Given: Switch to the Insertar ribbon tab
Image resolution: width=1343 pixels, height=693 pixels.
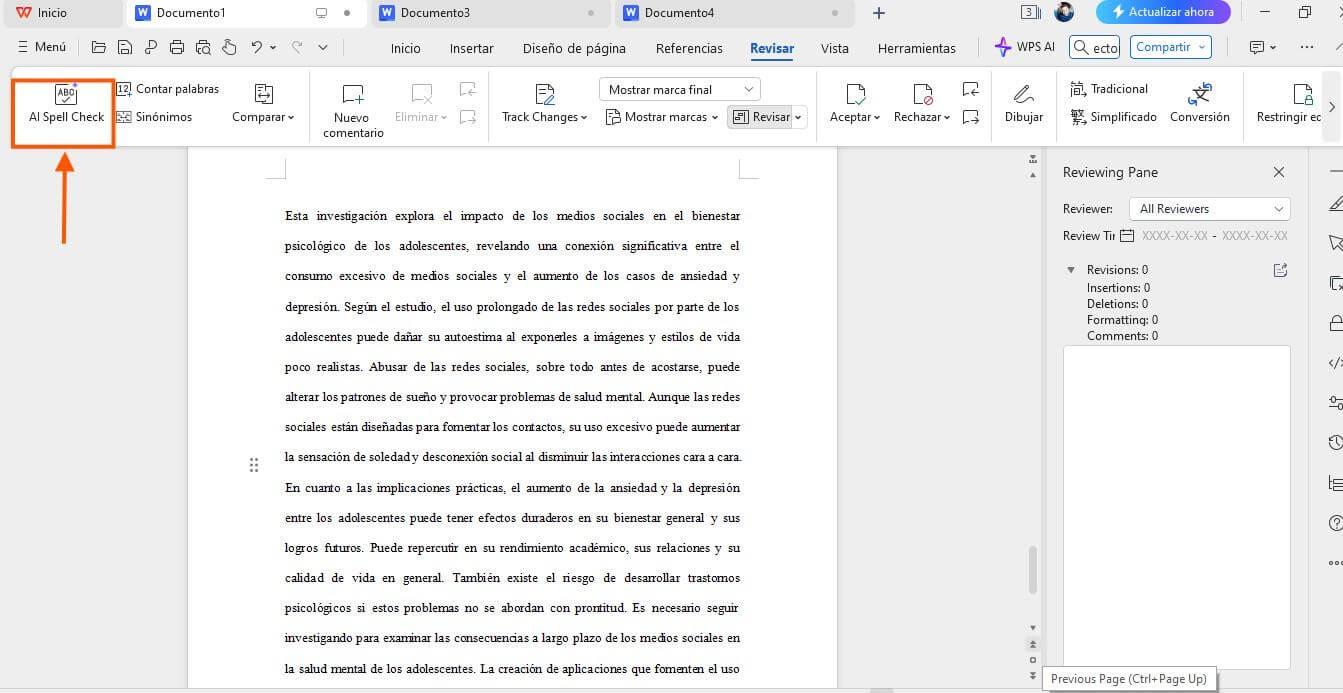Looking at the screenshot, I should click(x=471, y=47).
